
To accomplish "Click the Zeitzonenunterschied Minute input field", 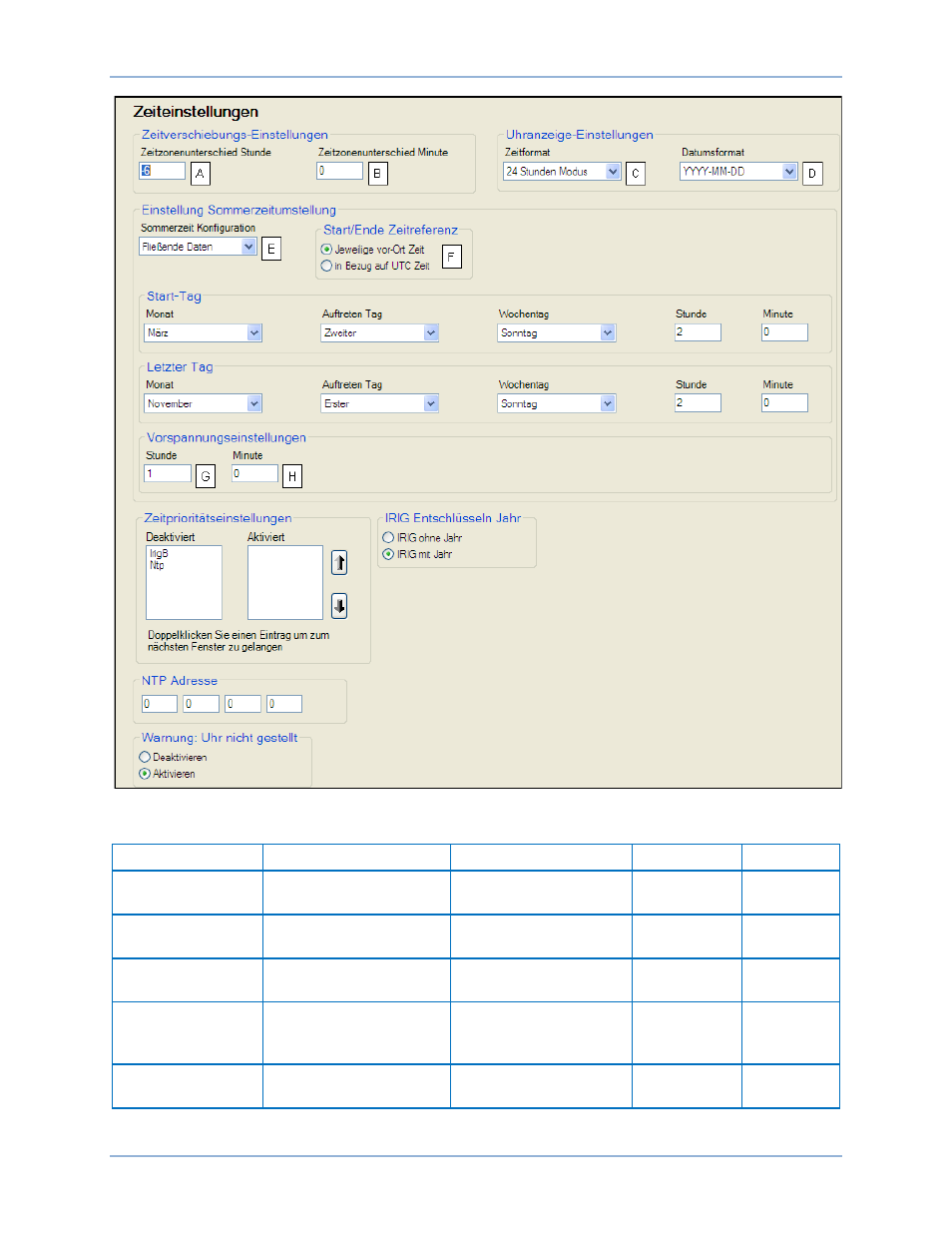I will click(x=339, y=171).
